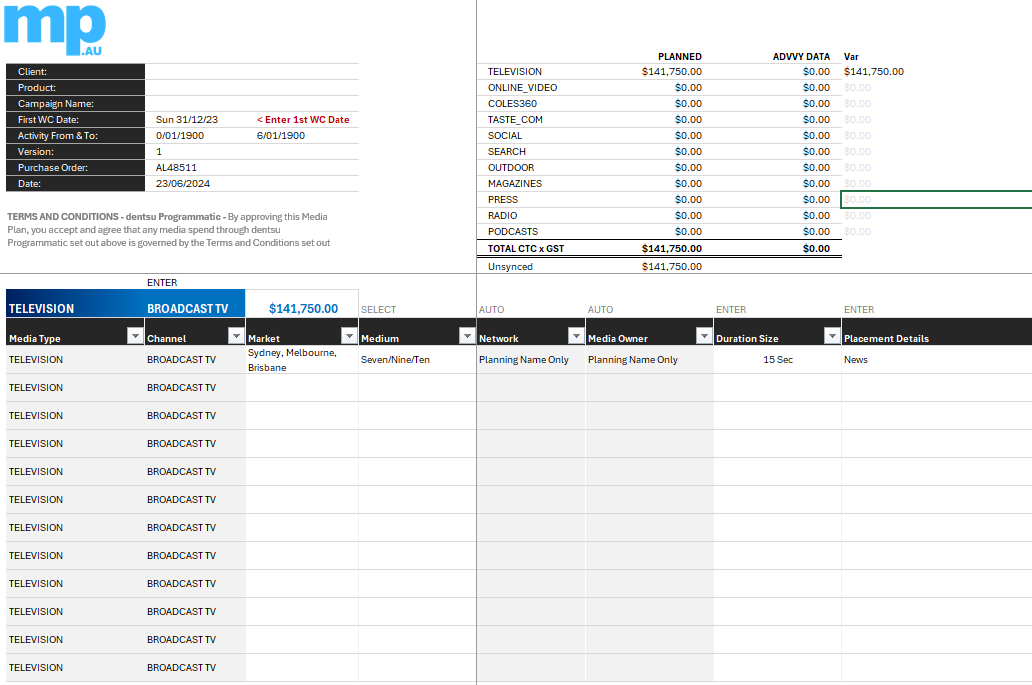
Task: Click the First WC Date value Sun 31/12/23
Action: 187,120
